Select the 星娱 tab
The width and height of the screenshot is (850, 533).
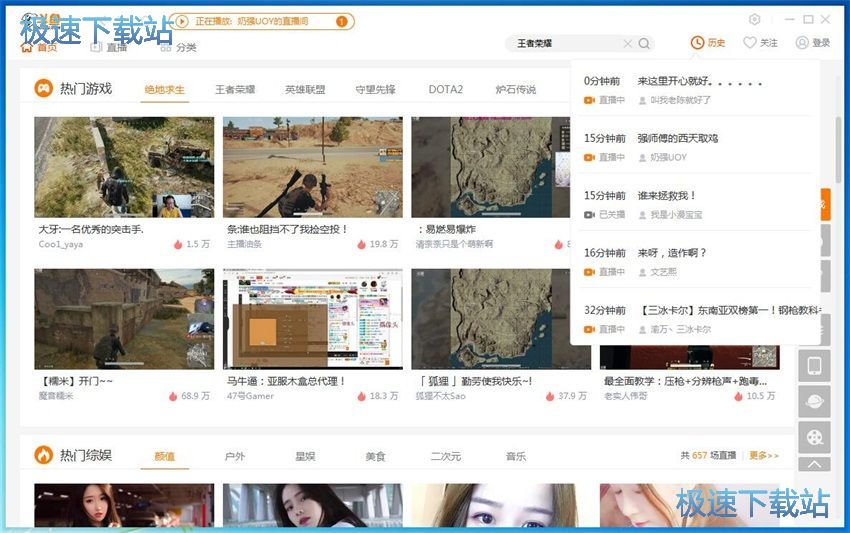click(305, 456)
